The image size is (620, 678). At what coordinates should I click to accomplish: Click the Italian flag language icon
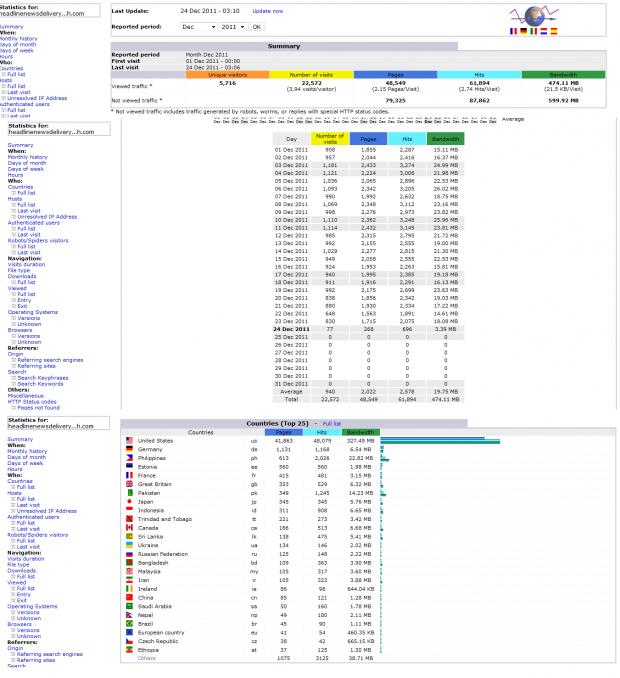click(x=534, y=31)
